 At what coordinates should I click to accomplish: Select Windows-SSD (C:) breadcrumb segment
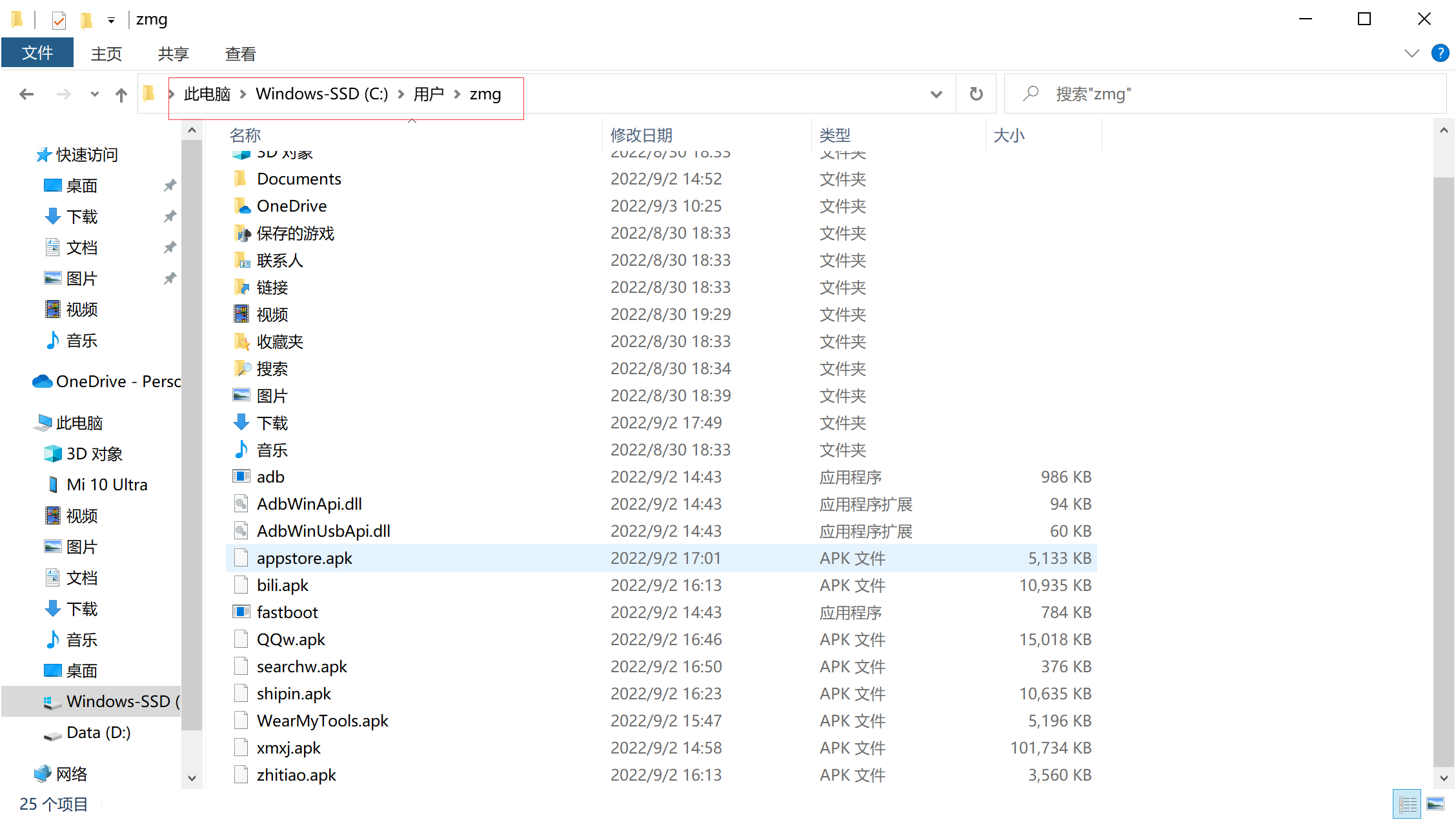pyautogui.click(x=321, y=94)
